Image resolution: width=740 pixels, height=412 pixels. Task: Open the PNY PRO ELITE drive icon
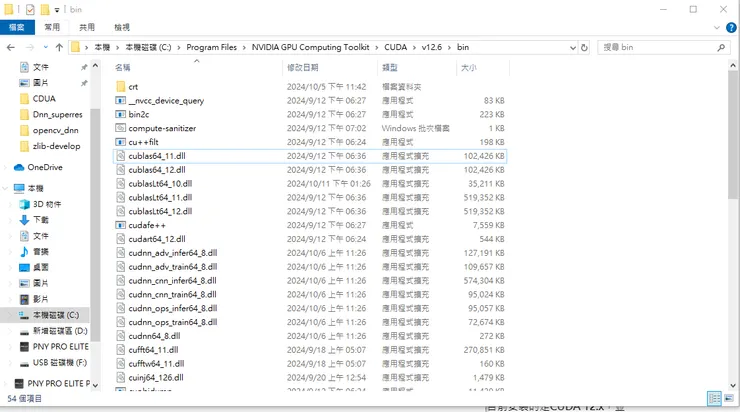pyautogui.click(x=24, y=346)
